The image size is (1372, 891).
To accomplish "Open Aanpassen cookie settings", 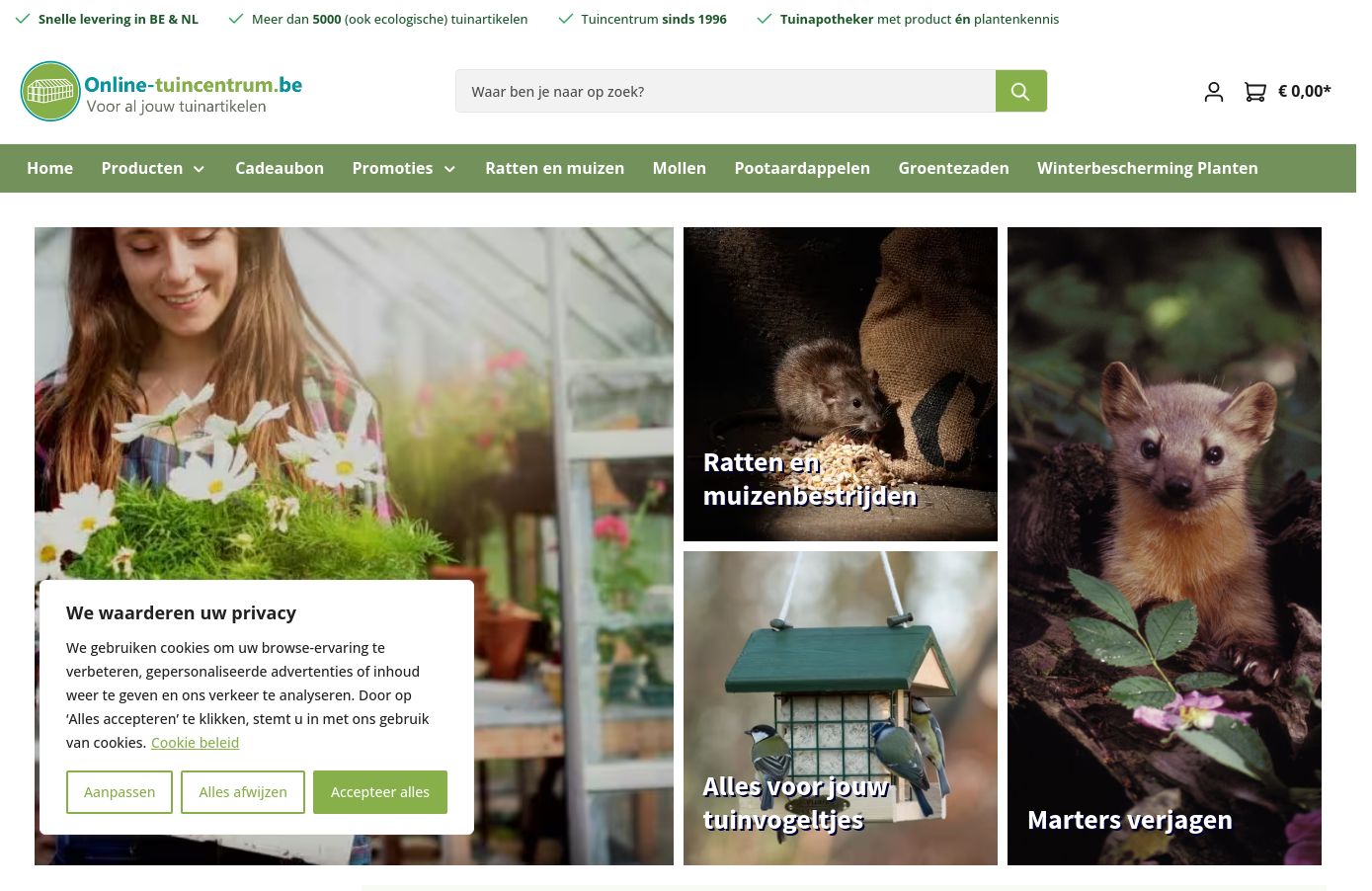I will click(120, 792).
